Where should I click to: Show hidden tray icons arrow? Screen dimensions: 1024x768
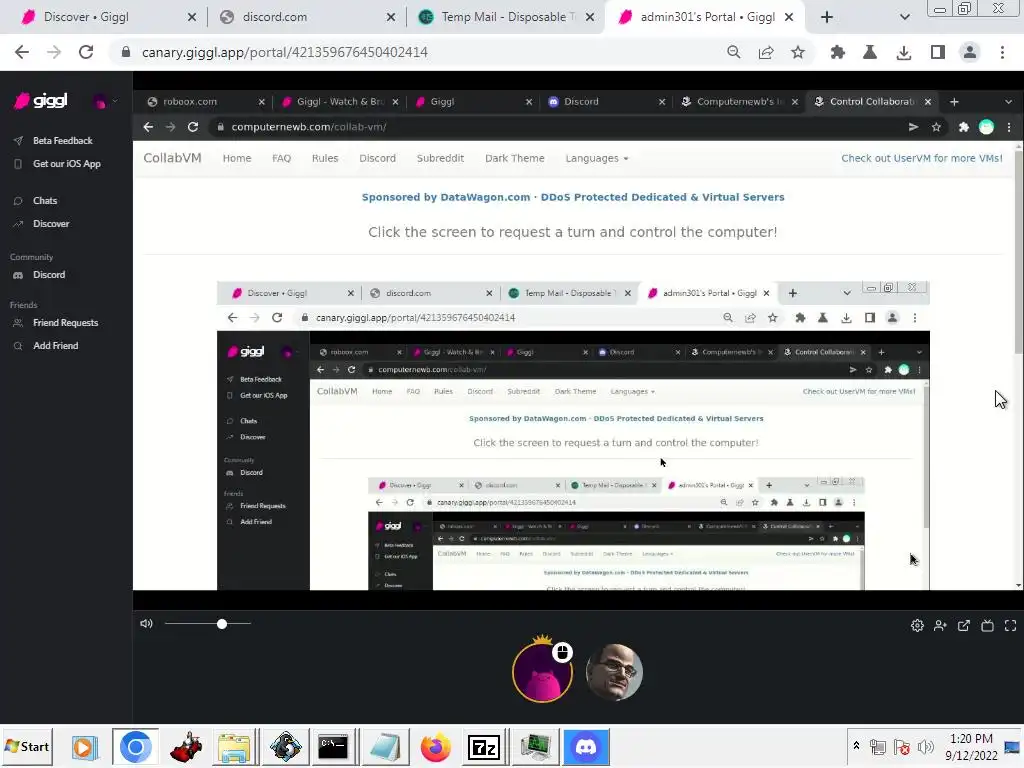point(856,745)
